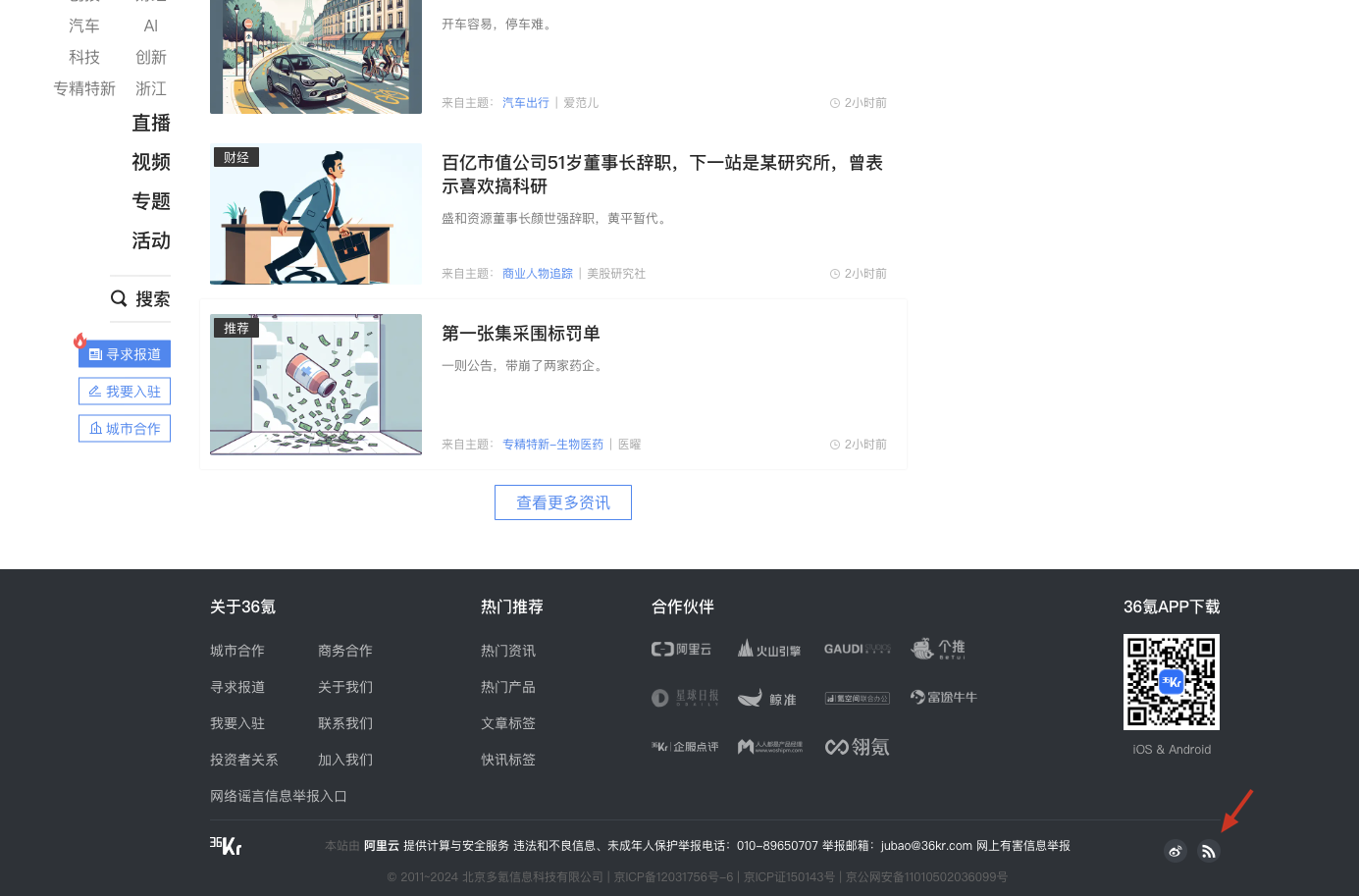Viewport: 1359px width, 896px height.
Task: Select 专题 in sidebar navigation
Action: pyautogui.click(x=151, y=201)
